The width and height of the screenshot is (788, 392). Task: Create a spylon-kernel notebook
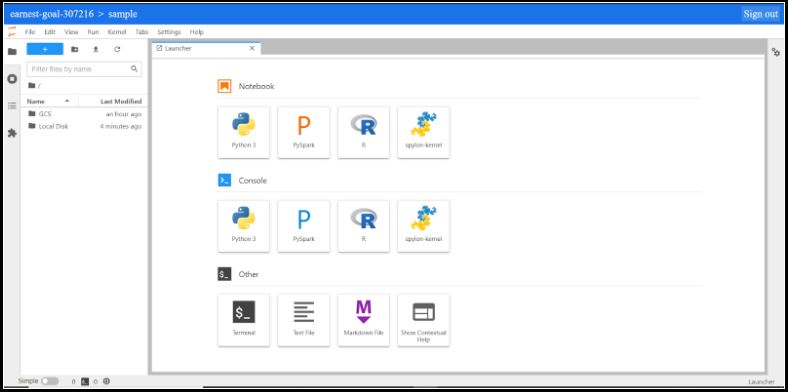(x=424, y=132)
